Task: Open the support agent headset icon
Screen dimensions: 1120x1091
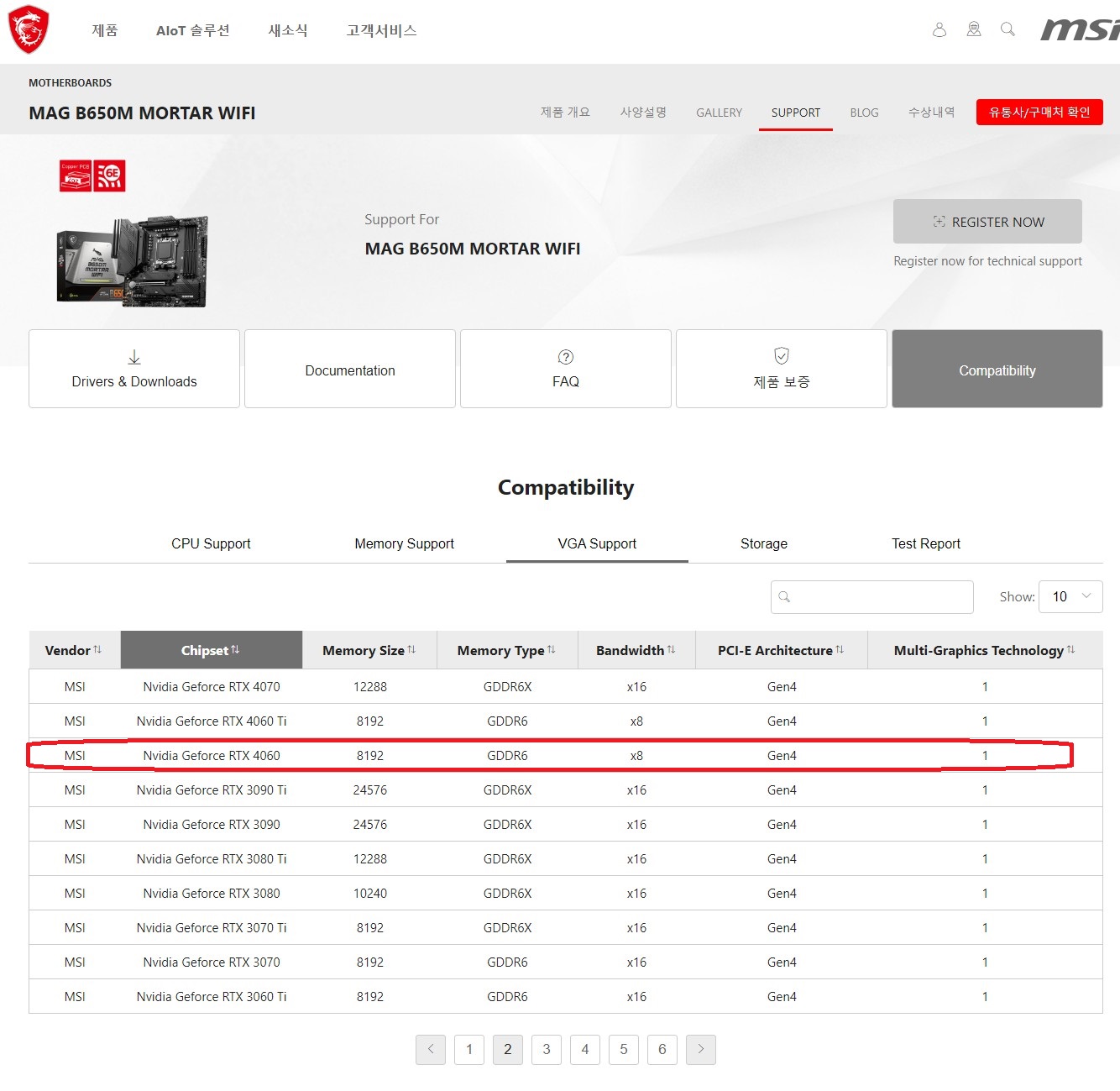Action: click(x=974, y=30)
